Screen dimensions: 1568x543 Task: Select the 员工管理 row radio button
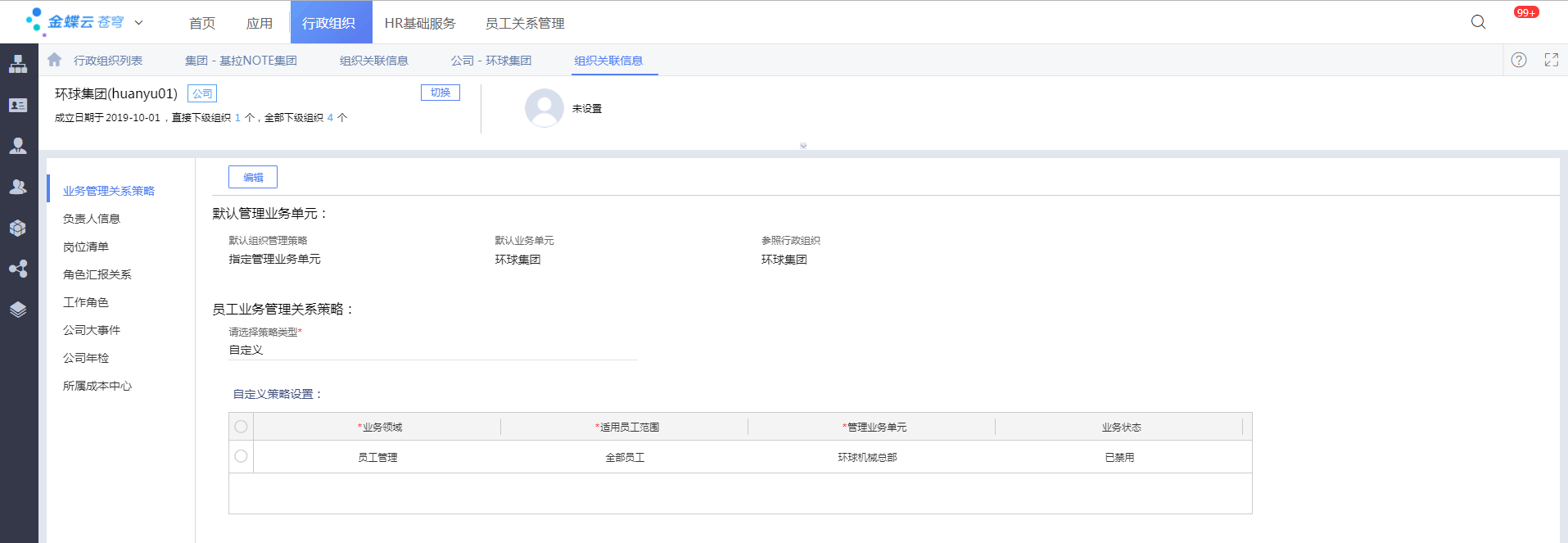click(241, 456)
